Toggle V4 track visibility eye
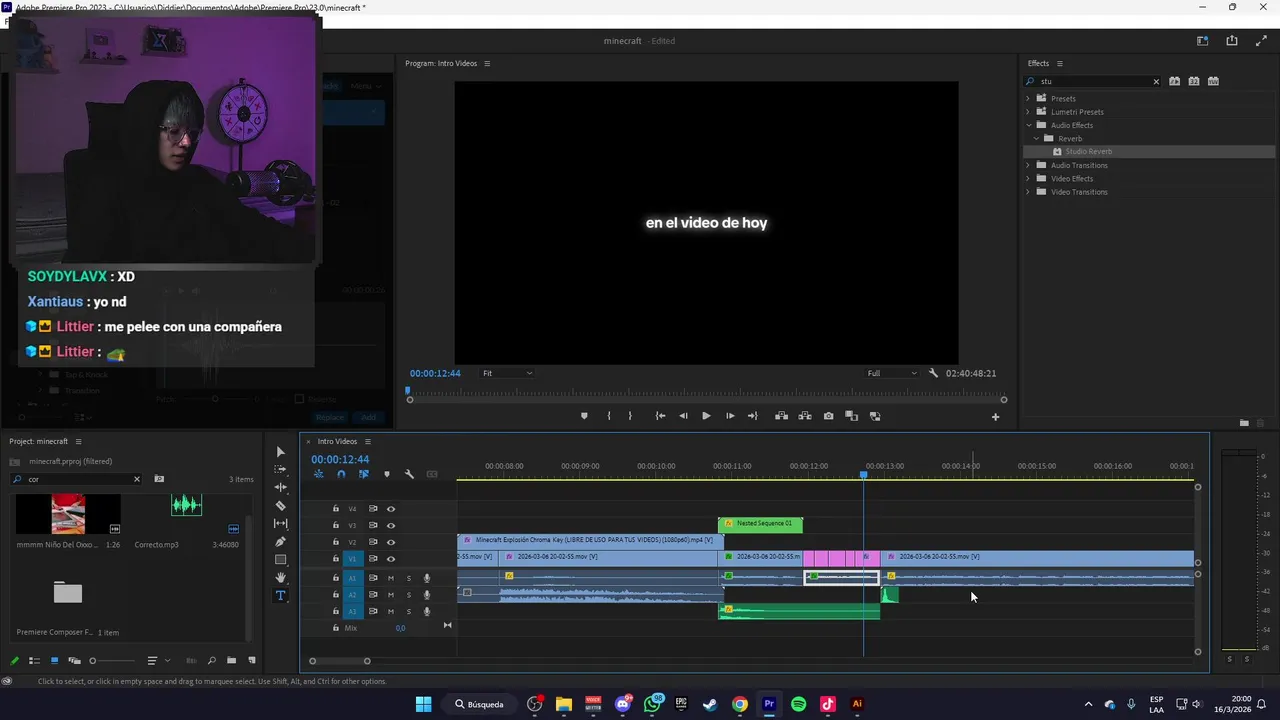The height and width of the screenshot is (720, 1280). (x=391, y=509)
